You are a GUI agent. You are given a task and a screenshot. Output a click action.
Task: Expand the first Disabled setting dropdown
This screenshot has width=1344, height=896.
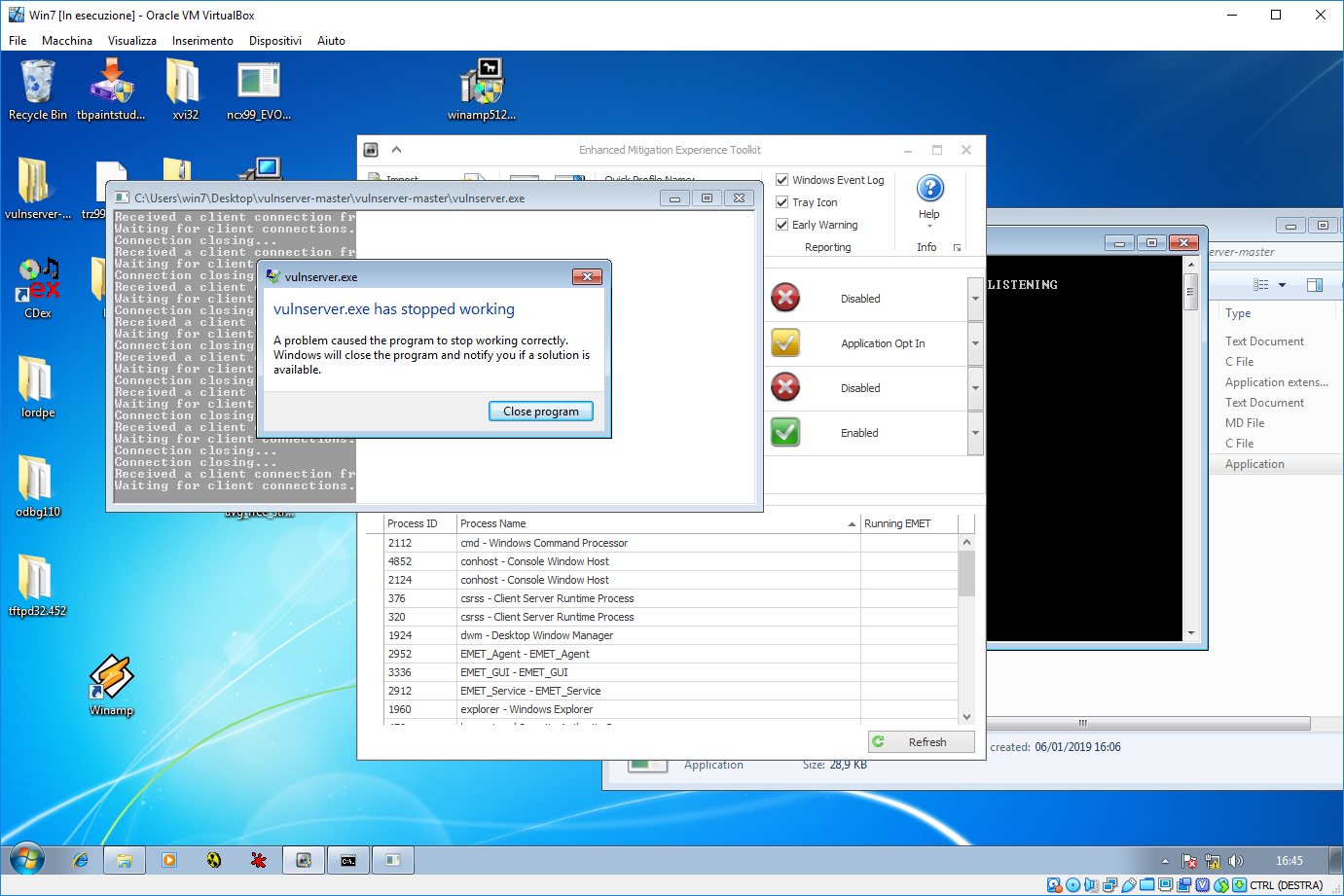click(975, 299)
